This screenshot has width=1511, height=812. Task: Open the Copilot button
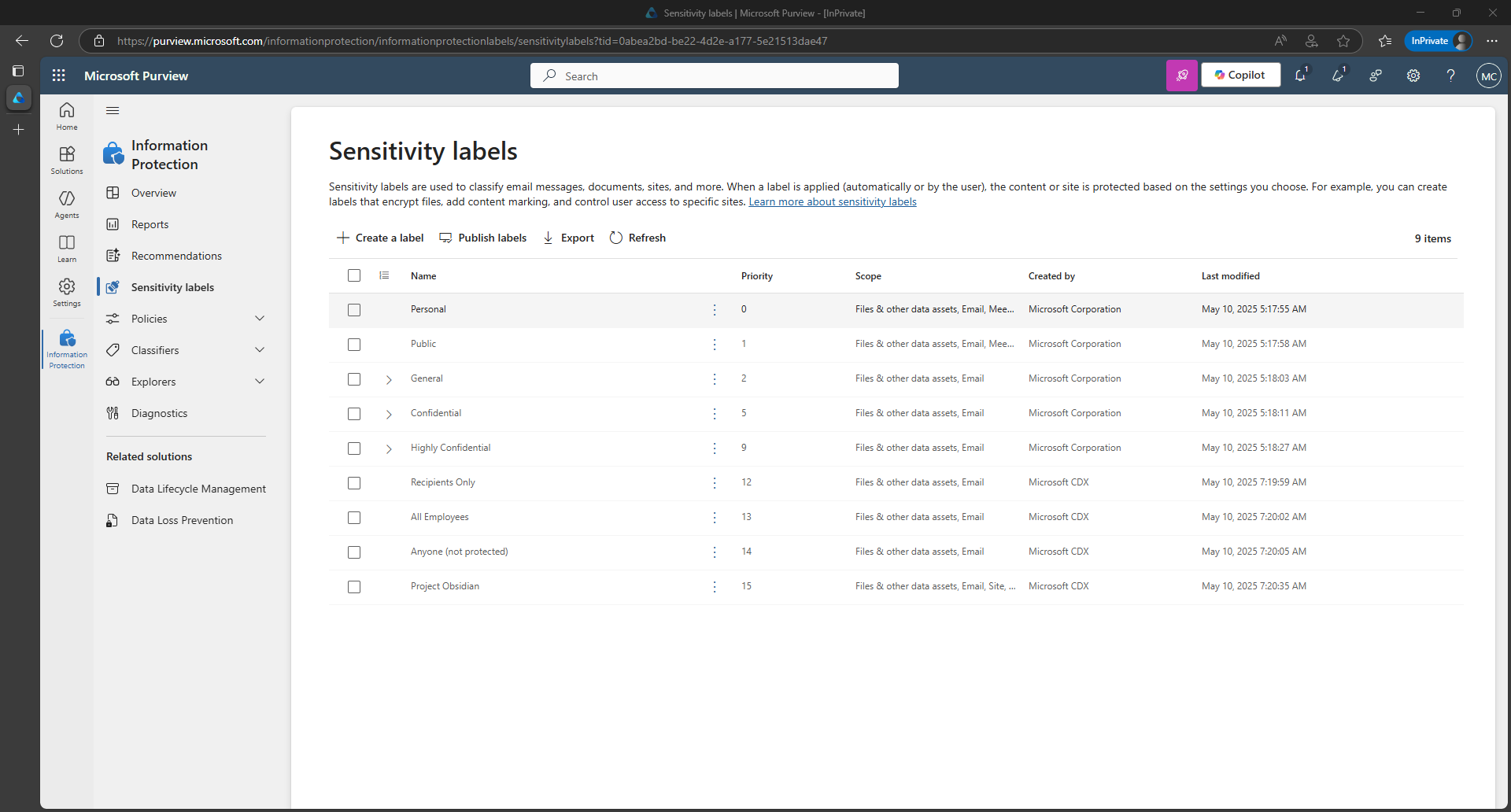point(1240,75)
